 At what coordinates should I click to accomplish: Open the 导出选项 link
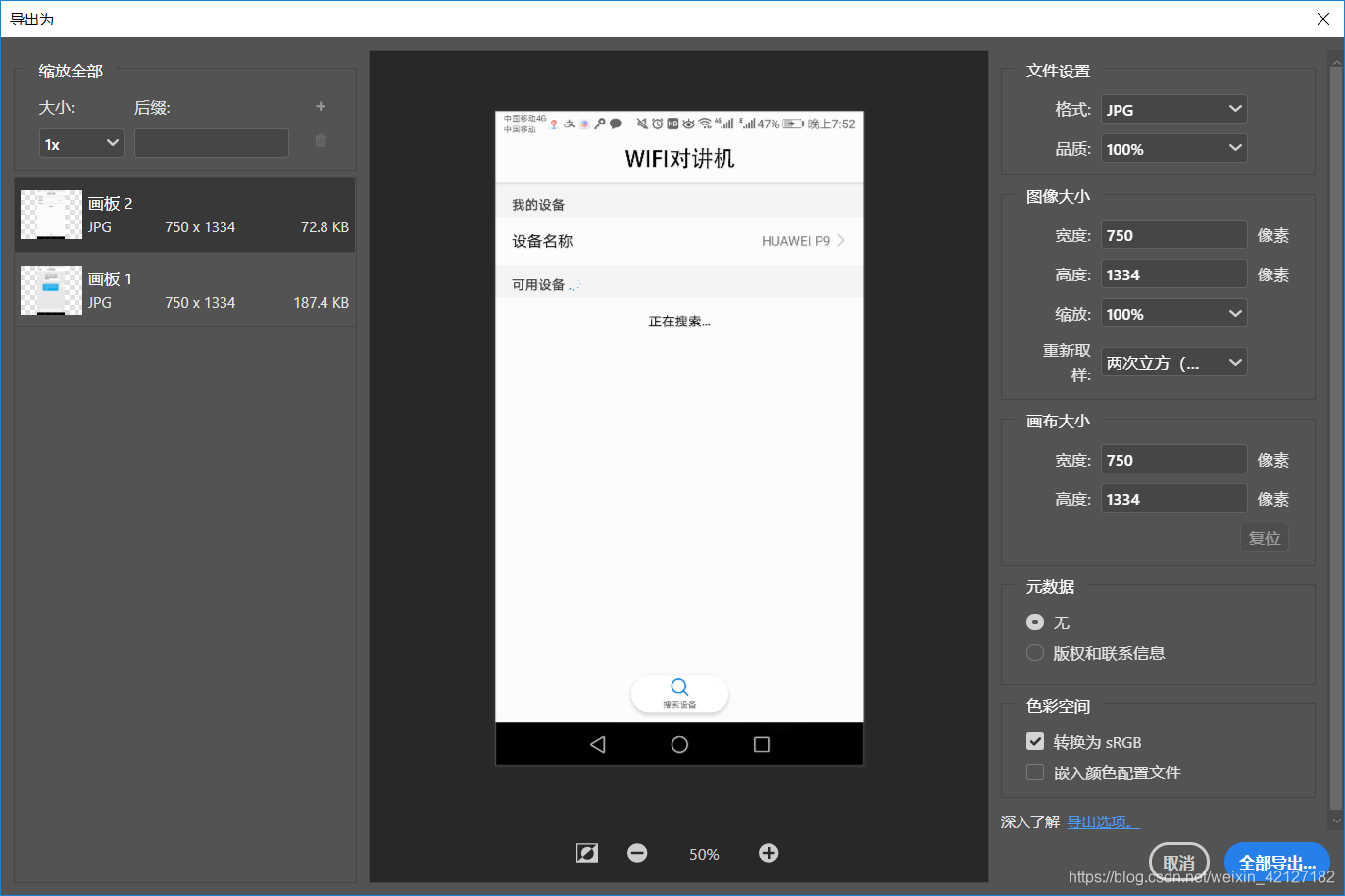[x=1103, y=821]
